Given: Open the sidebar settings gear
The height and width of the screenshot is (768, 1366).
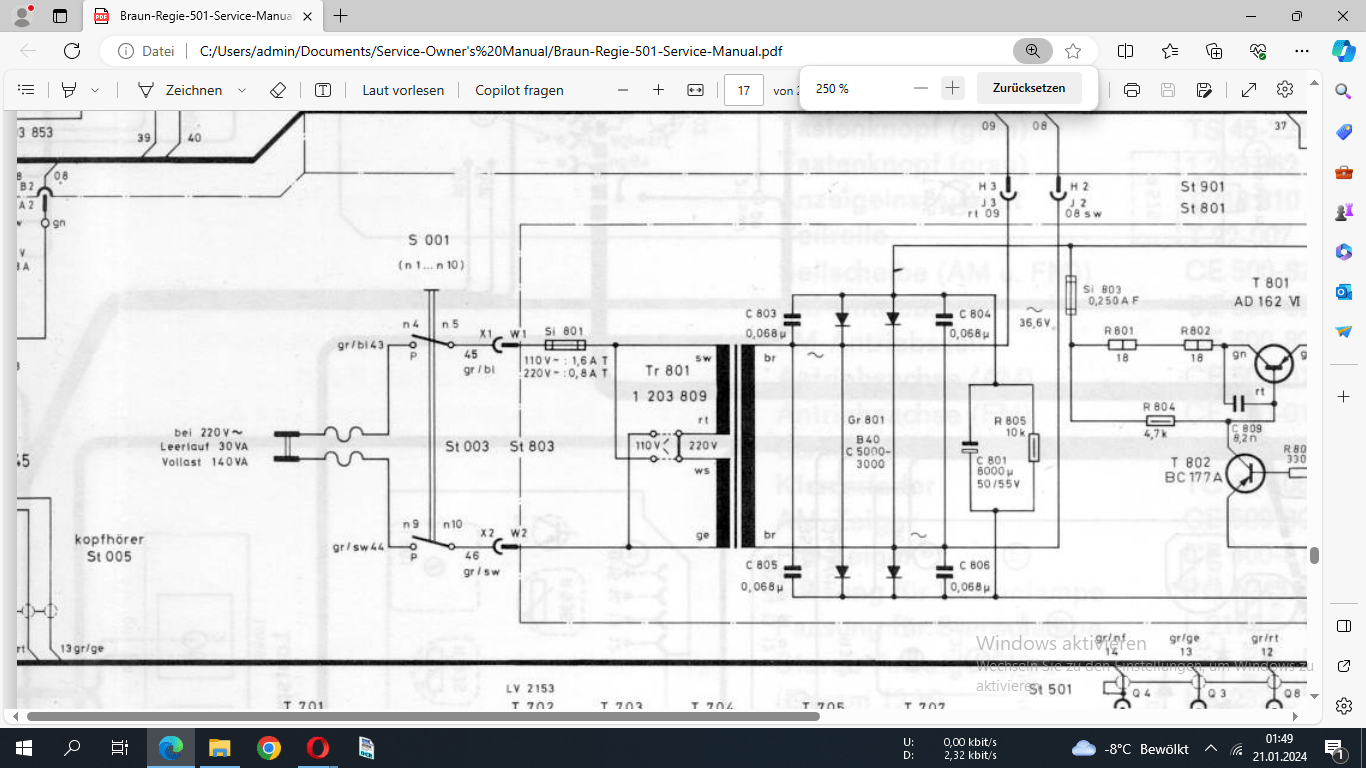Looking at the screenshot, I should tap(1343, 706).
